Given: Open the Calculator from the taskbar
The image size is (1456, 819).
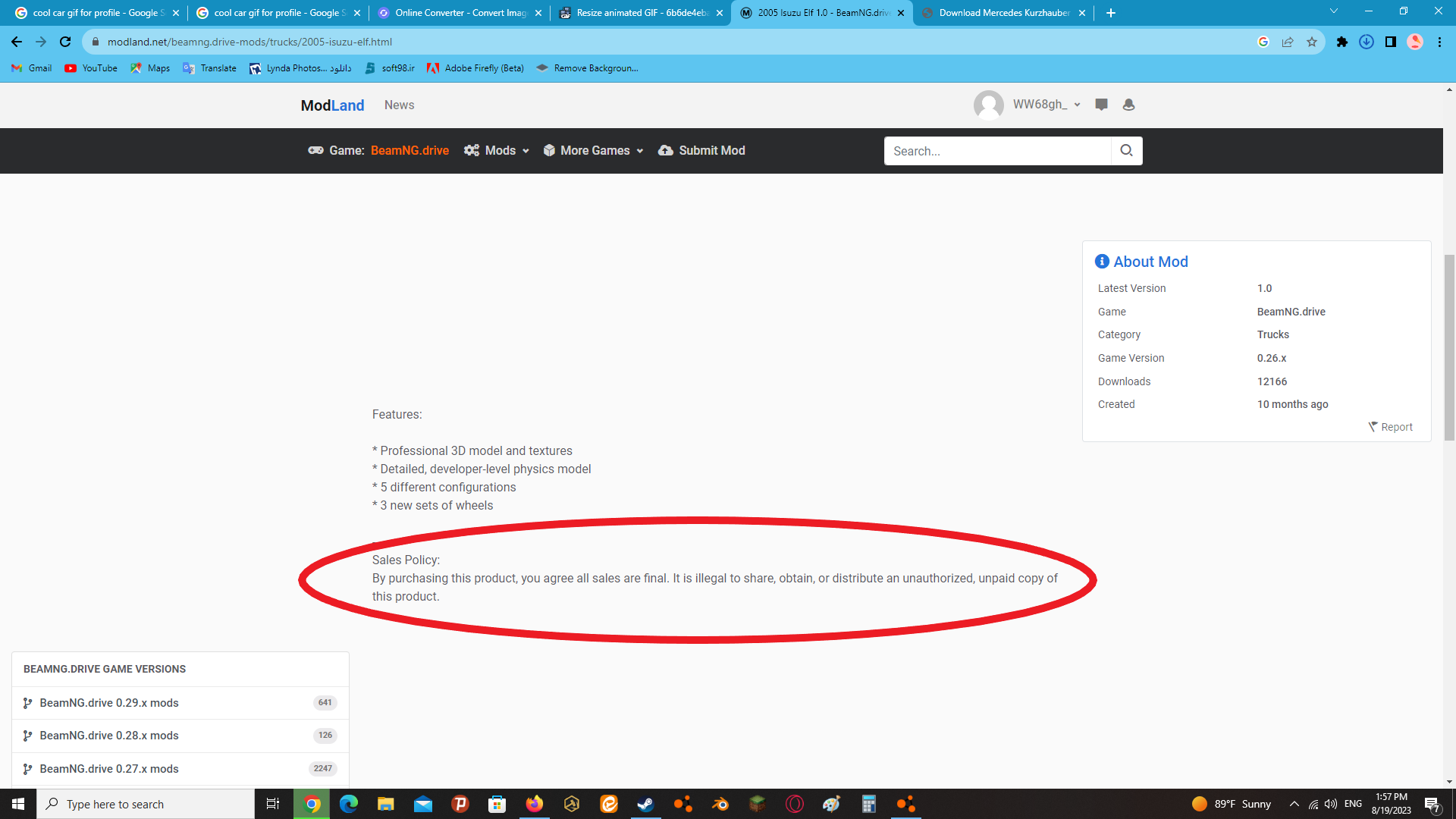Looking at the screenshot, I should tap(869, 804).
